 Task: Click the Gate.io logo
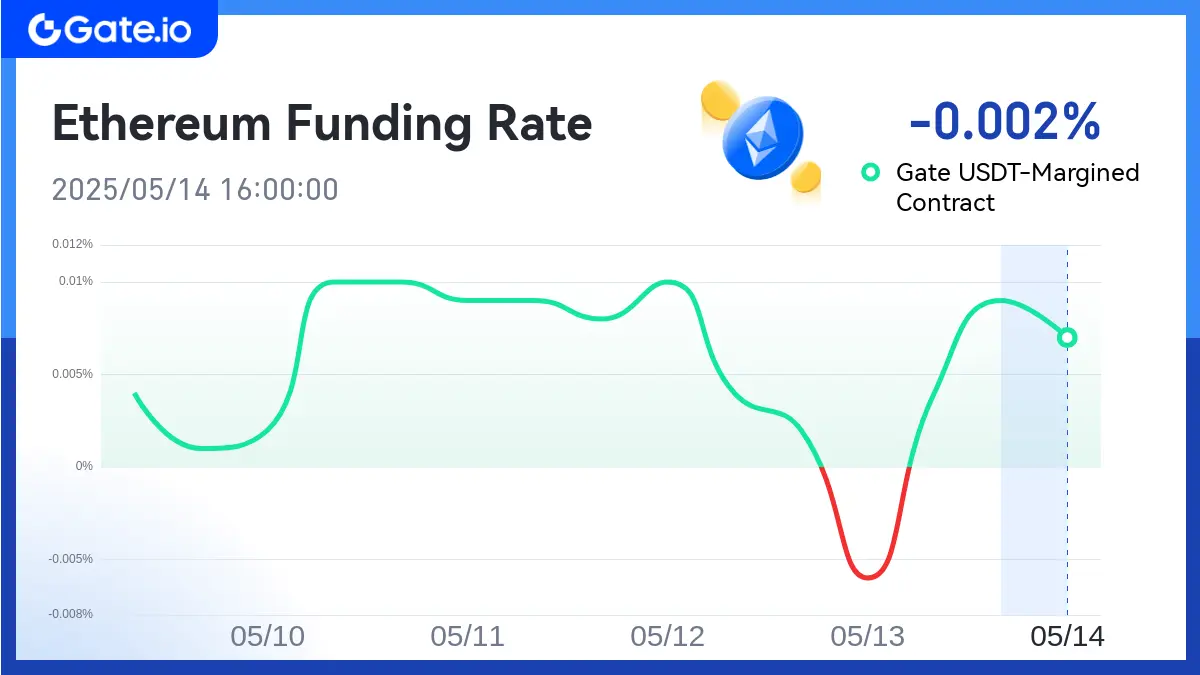tap(109, 29)
